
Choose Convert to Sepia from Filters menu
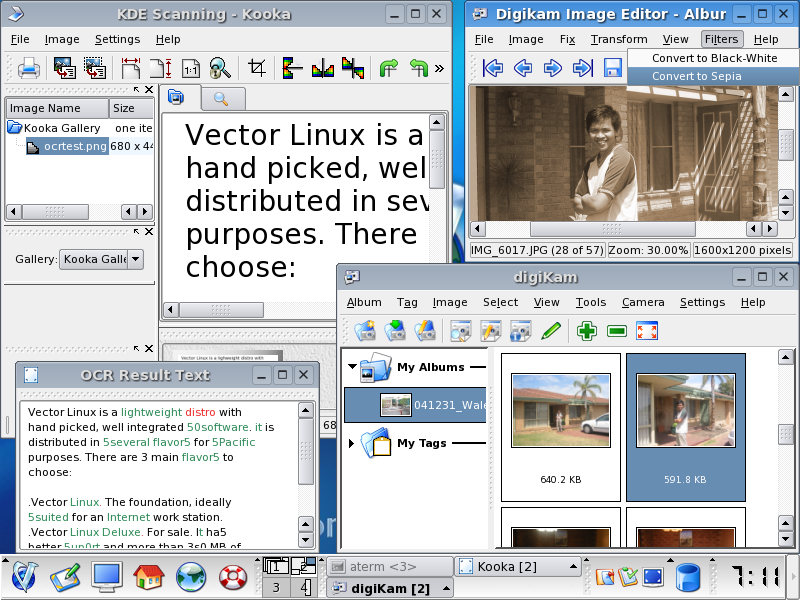[x=697, y=76]
